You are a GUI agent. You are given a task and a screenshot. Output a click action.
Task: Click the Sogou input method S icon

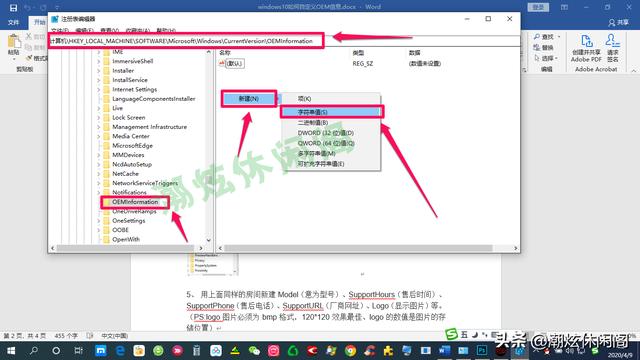(451, 334)
